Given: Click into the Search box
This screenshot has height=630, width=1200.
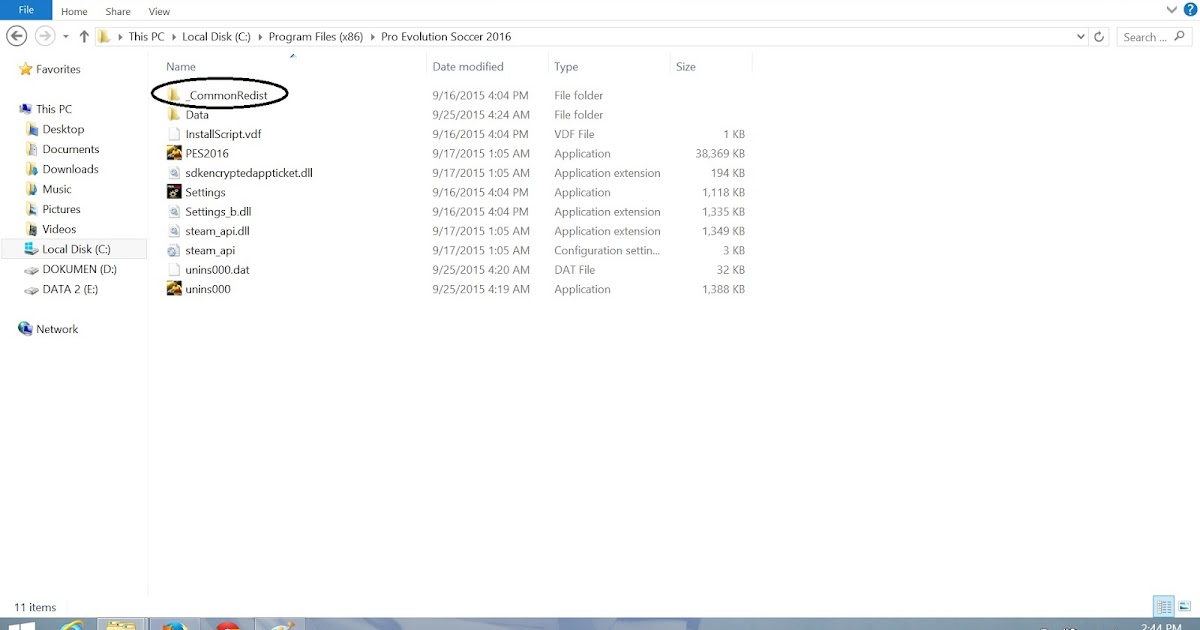Looking at the screenshot, I should tap(1154, 37).
